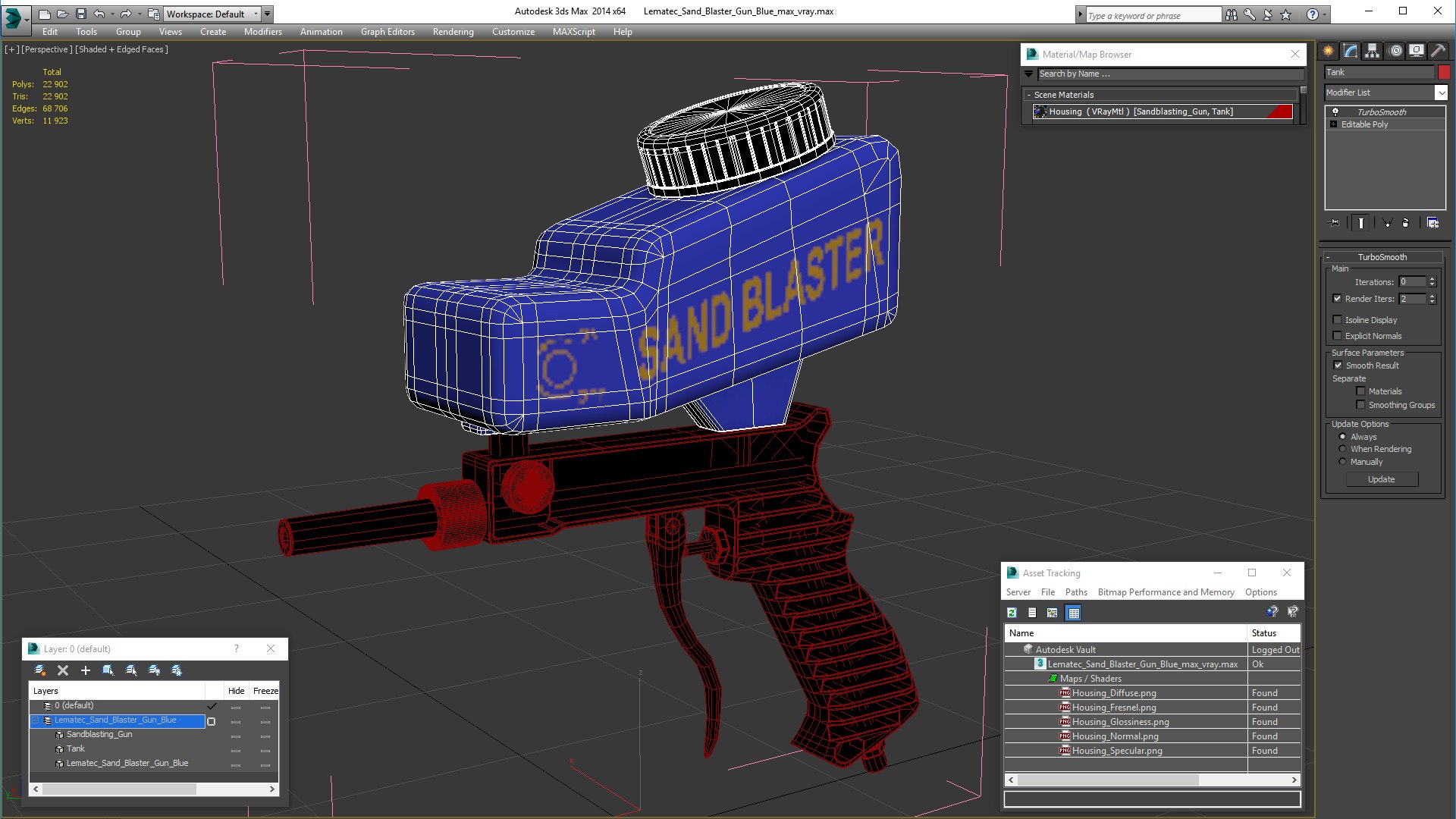Click the Freeze column header in Layer dialog

[x=265, y=691]
